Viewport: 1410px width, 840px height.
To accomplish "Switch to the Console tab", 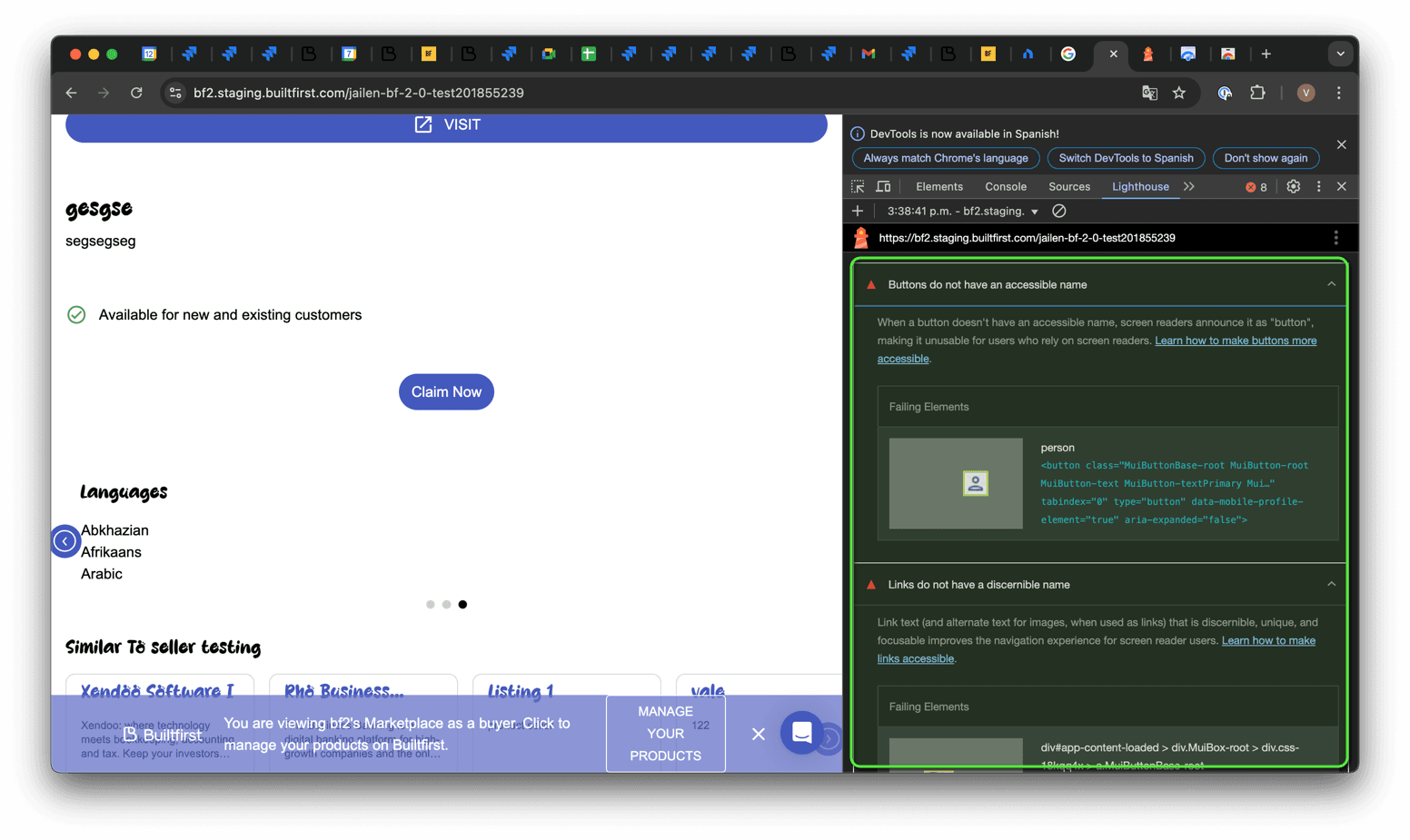I will click(1005, 186).
